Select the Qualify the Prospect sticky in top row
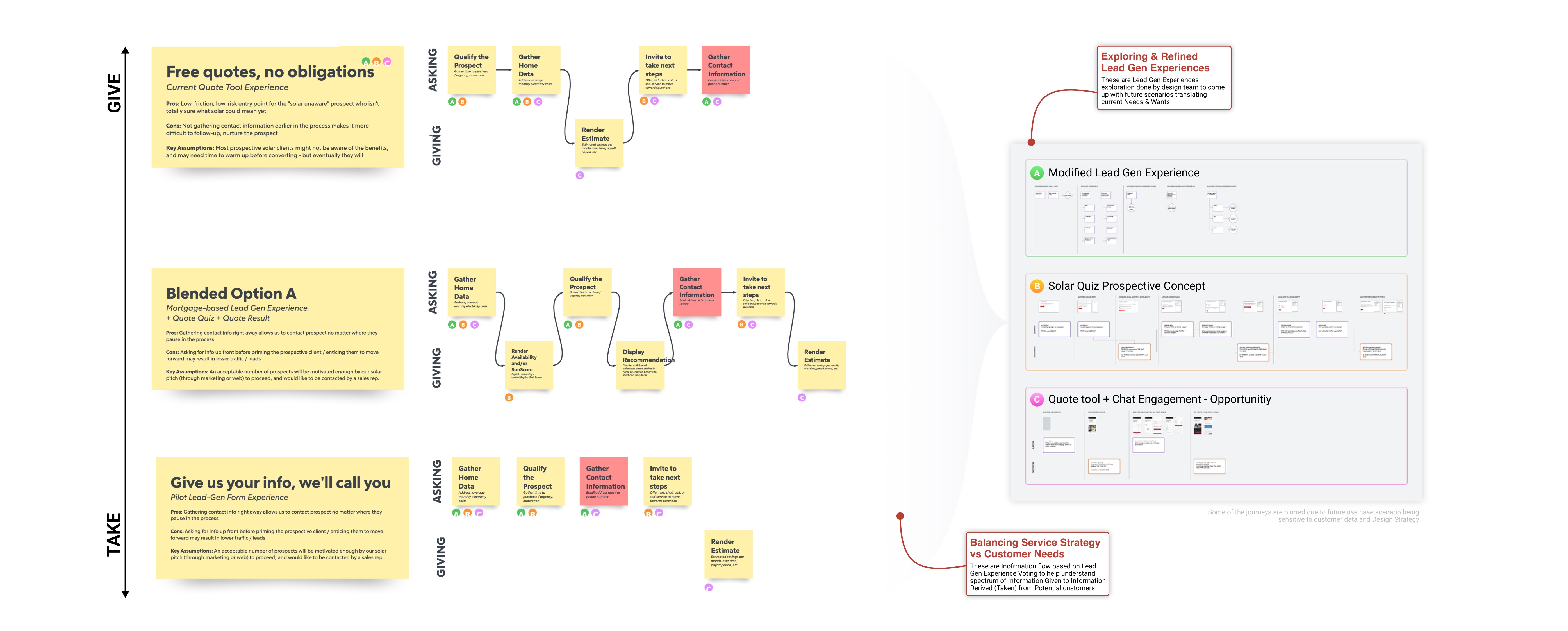The image size is (1568, 631). (x=471, y=70)
